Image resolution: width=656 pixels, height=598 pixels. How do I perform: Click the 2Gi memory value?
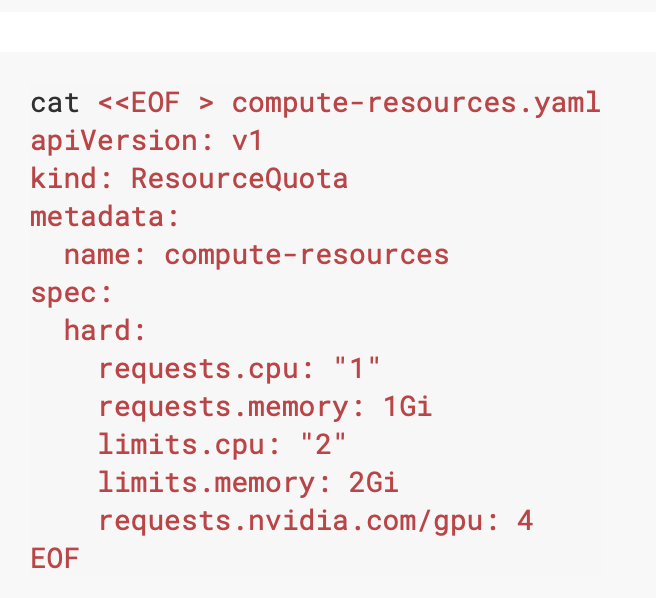point(373,482)
